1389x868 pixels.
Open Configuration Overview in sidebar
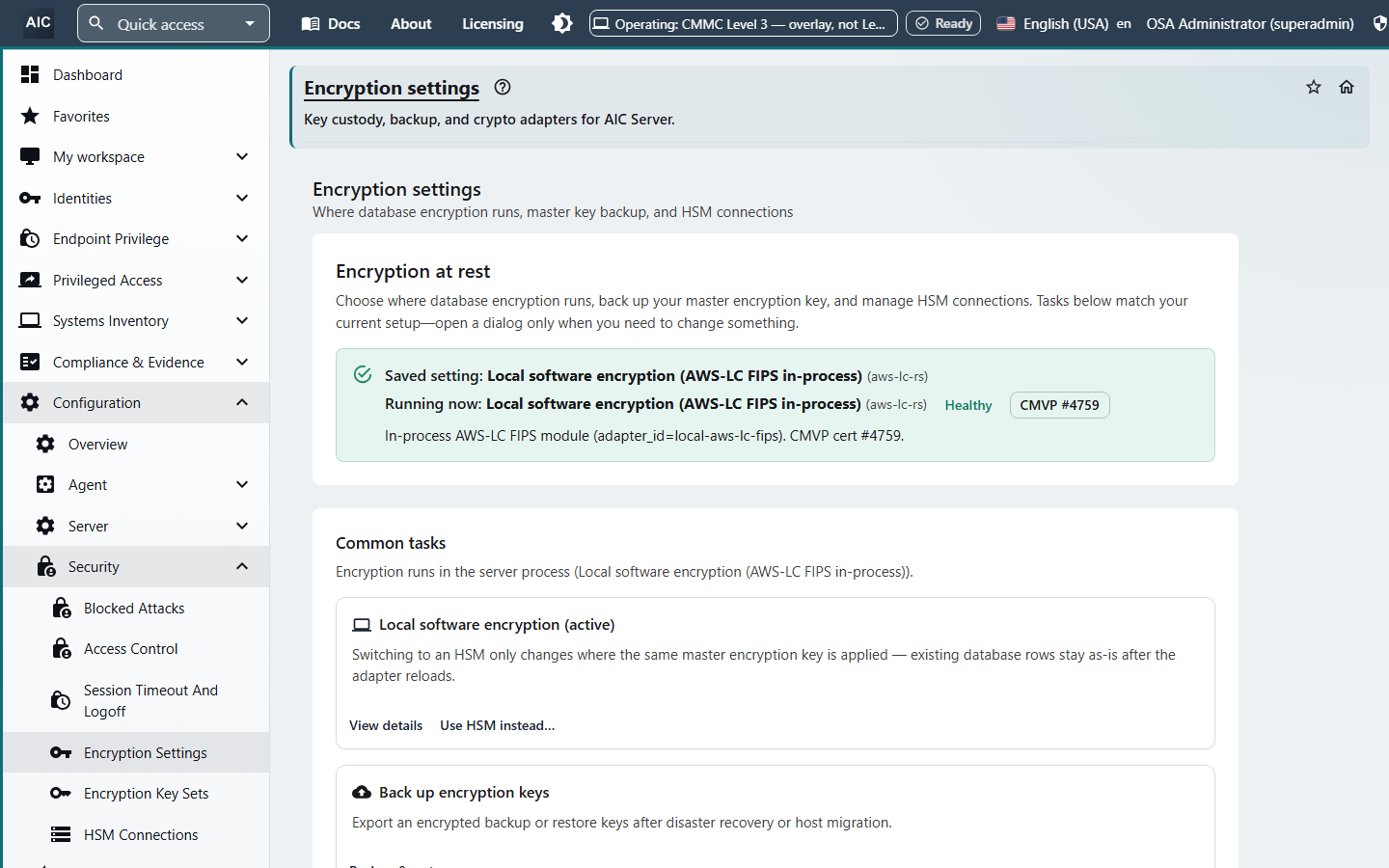(x=136, y=445)
